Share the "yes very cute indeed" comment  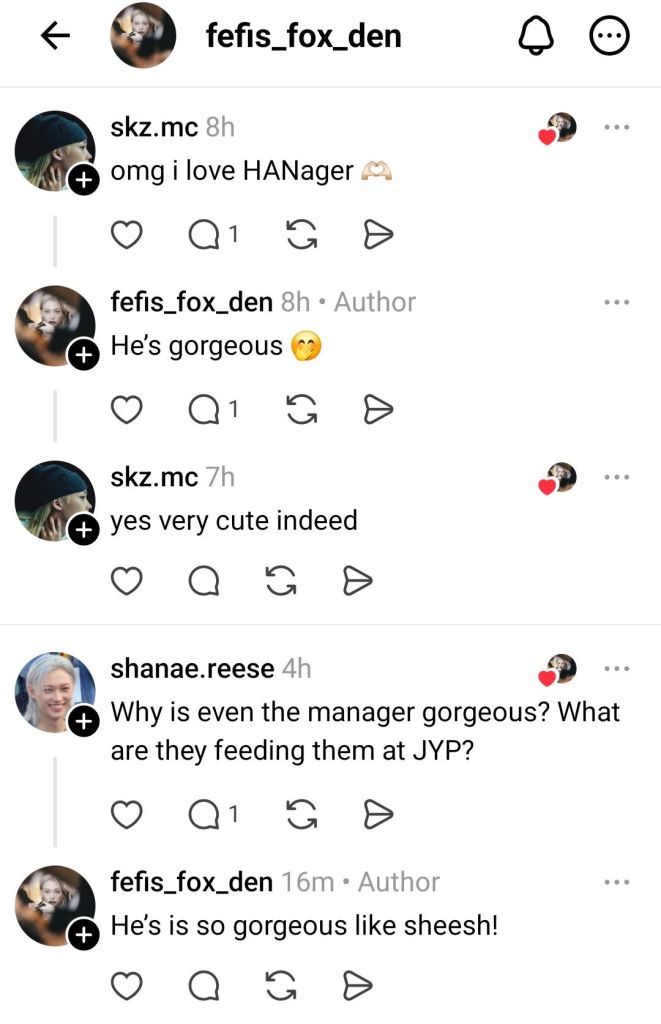click(357, 580)
